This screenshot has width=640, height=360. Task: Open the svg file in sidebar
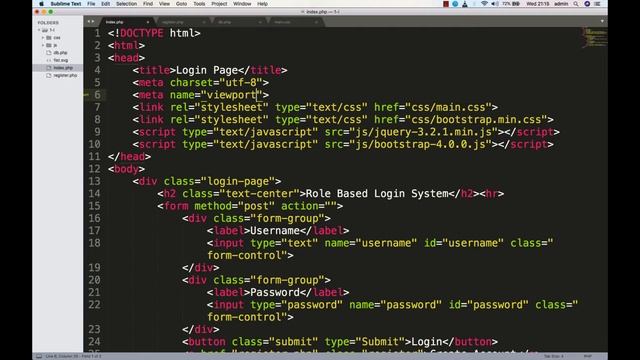coord(61,60)
